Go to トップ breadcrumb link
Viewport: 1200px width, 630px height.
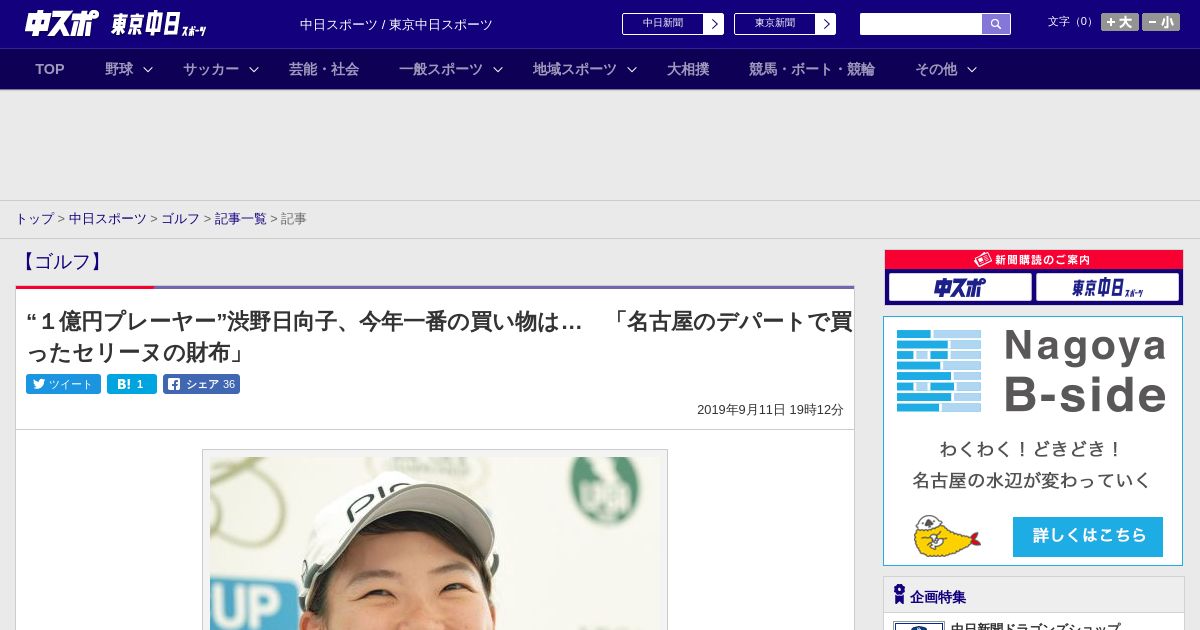34,219
